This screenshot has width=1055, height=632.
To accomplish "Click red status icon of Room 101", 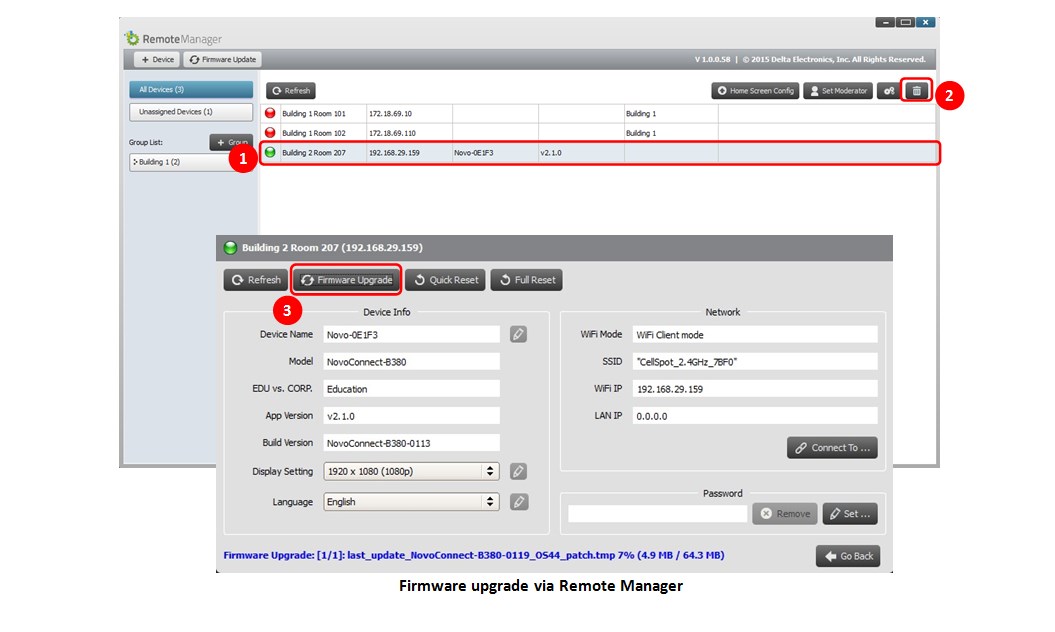I will coord(270,113).
